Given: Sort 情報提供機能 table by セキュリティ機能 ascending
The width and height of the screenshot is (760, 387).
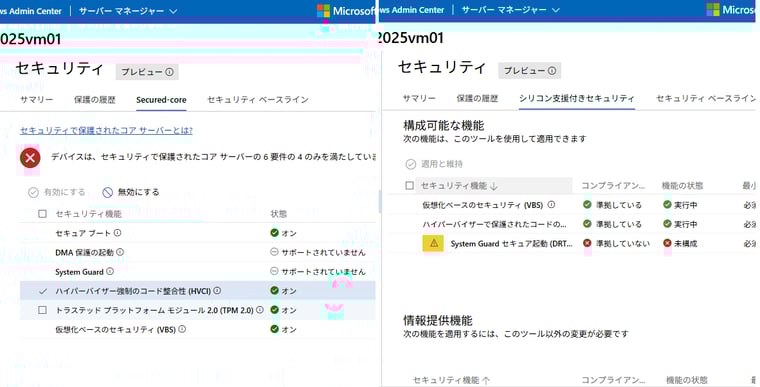Looking at the screenshot, I should [x=451, y=380].
